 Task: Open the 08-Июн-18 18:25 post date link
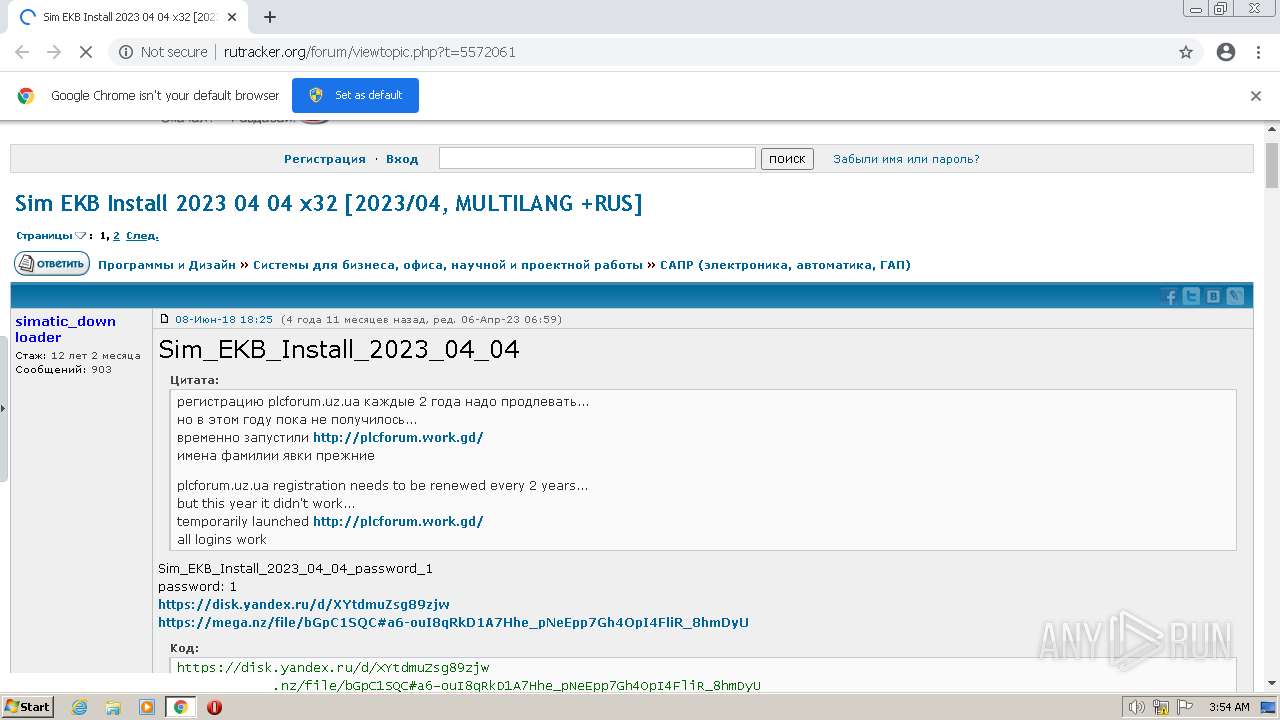tap(224, 320)
